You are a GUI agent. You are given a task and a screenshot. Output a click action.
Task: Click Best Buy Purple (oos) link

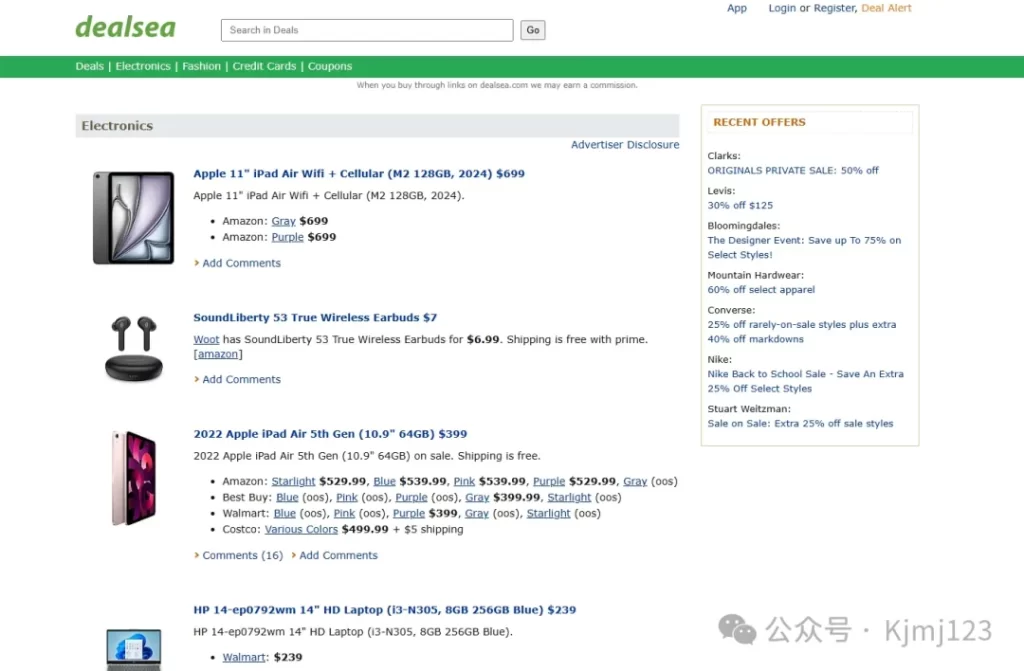(411, 497)
